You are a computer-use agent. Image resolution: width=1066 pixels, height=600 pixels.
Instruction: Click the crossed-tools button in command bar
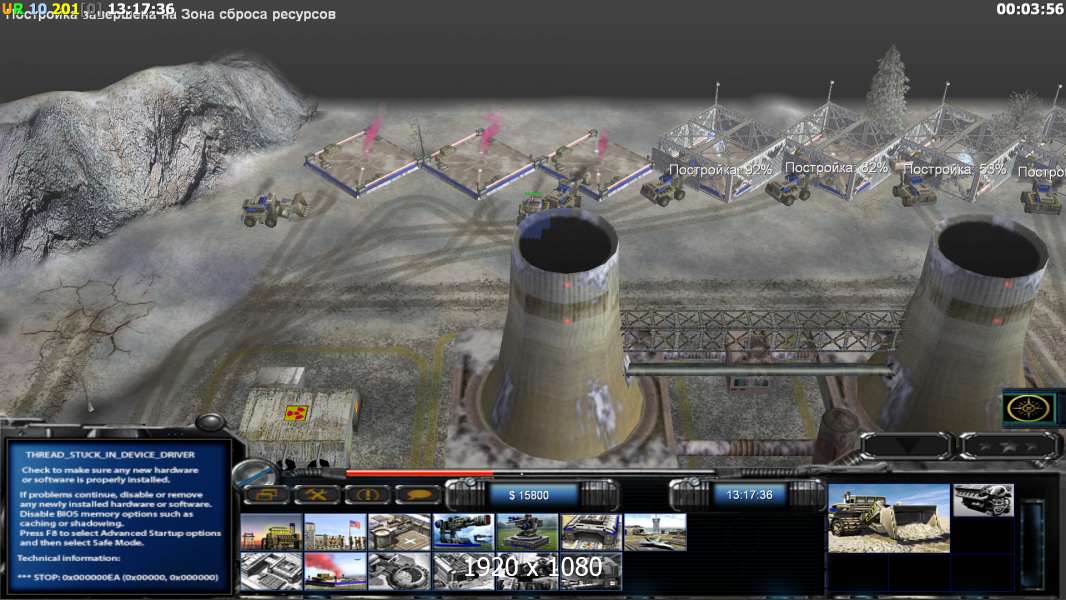(317, 494)
